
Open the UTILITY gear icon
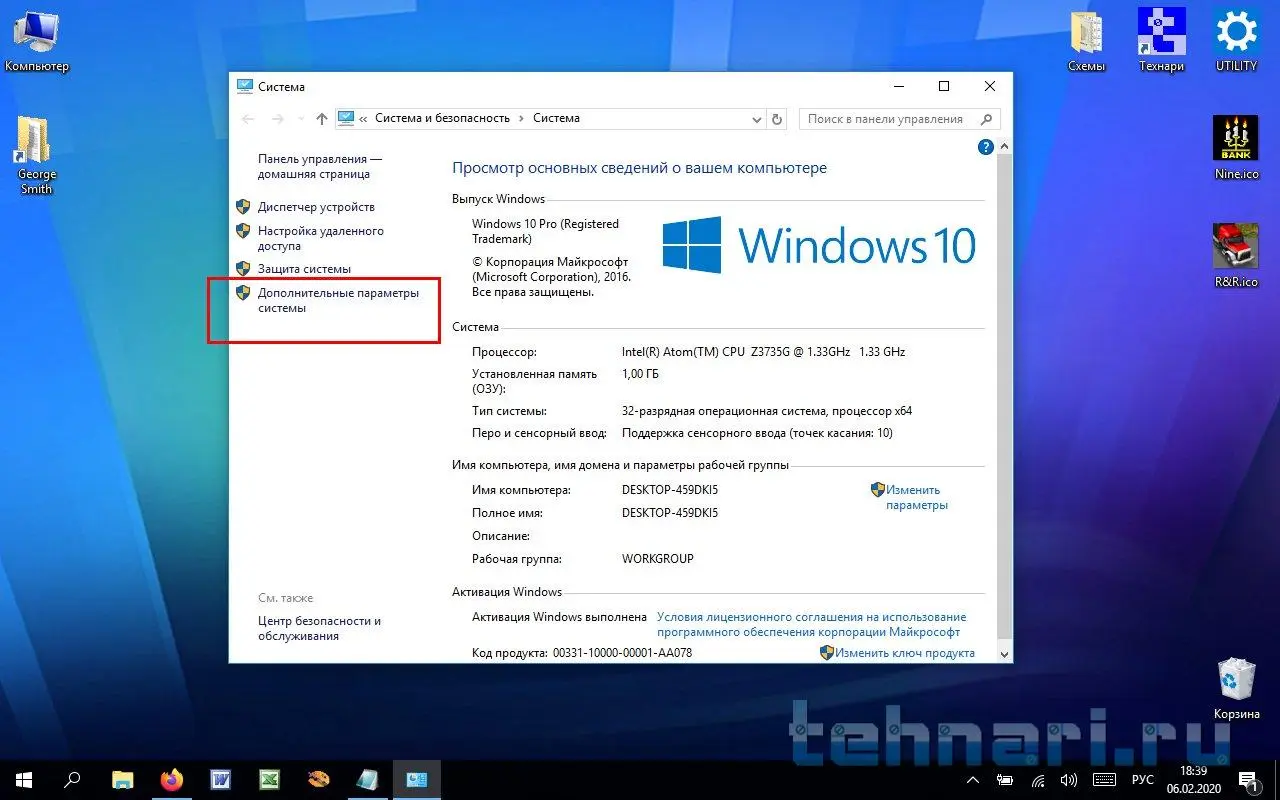pos(1236,41)
